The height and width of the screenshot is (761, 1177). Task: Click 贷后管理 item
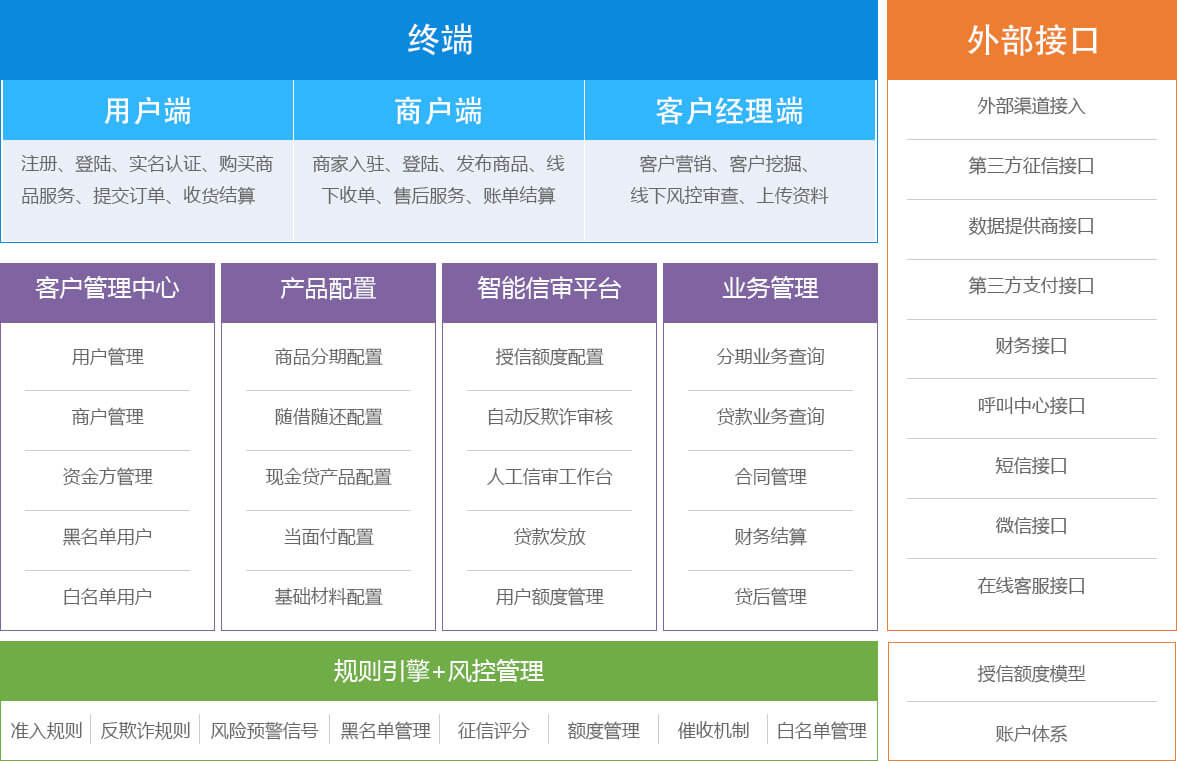tap(770, 597)
